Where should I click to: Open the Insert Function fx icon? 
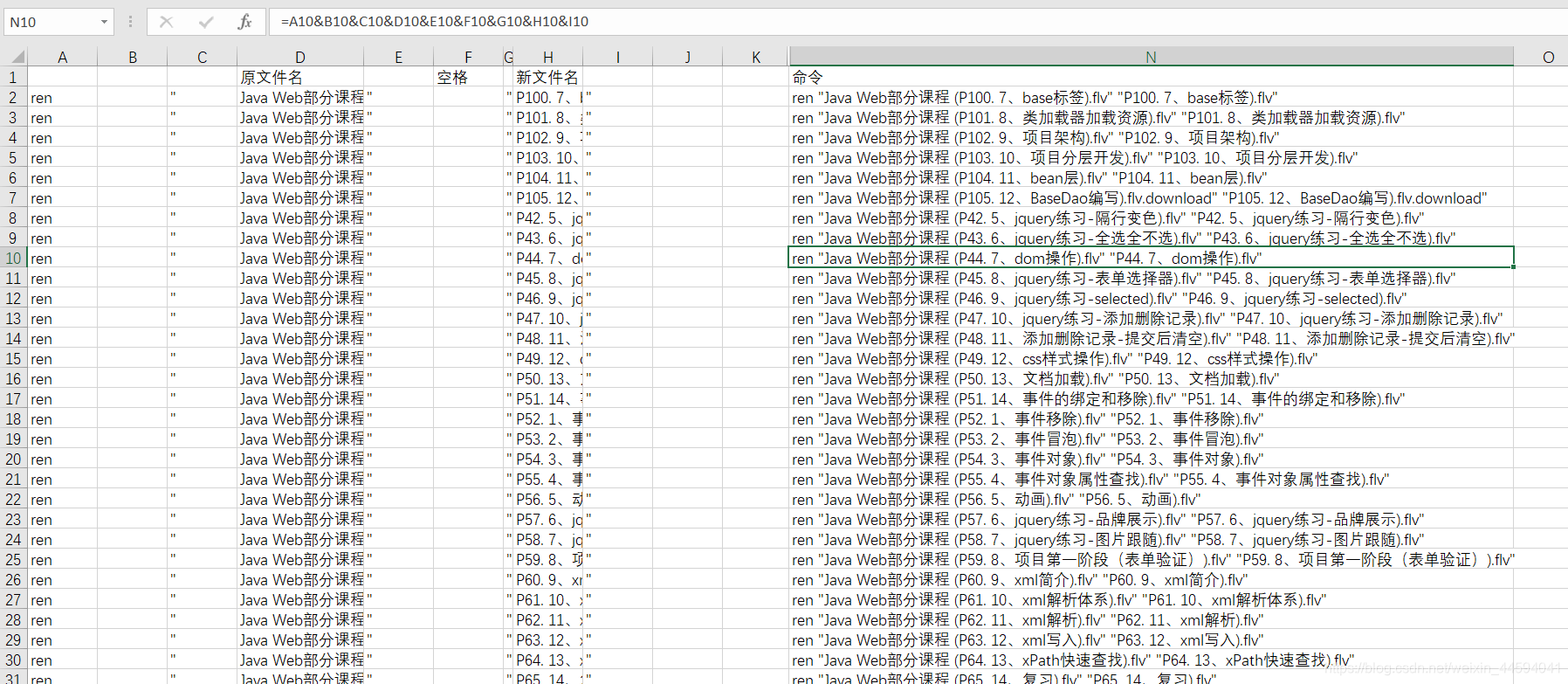(244, 22)
